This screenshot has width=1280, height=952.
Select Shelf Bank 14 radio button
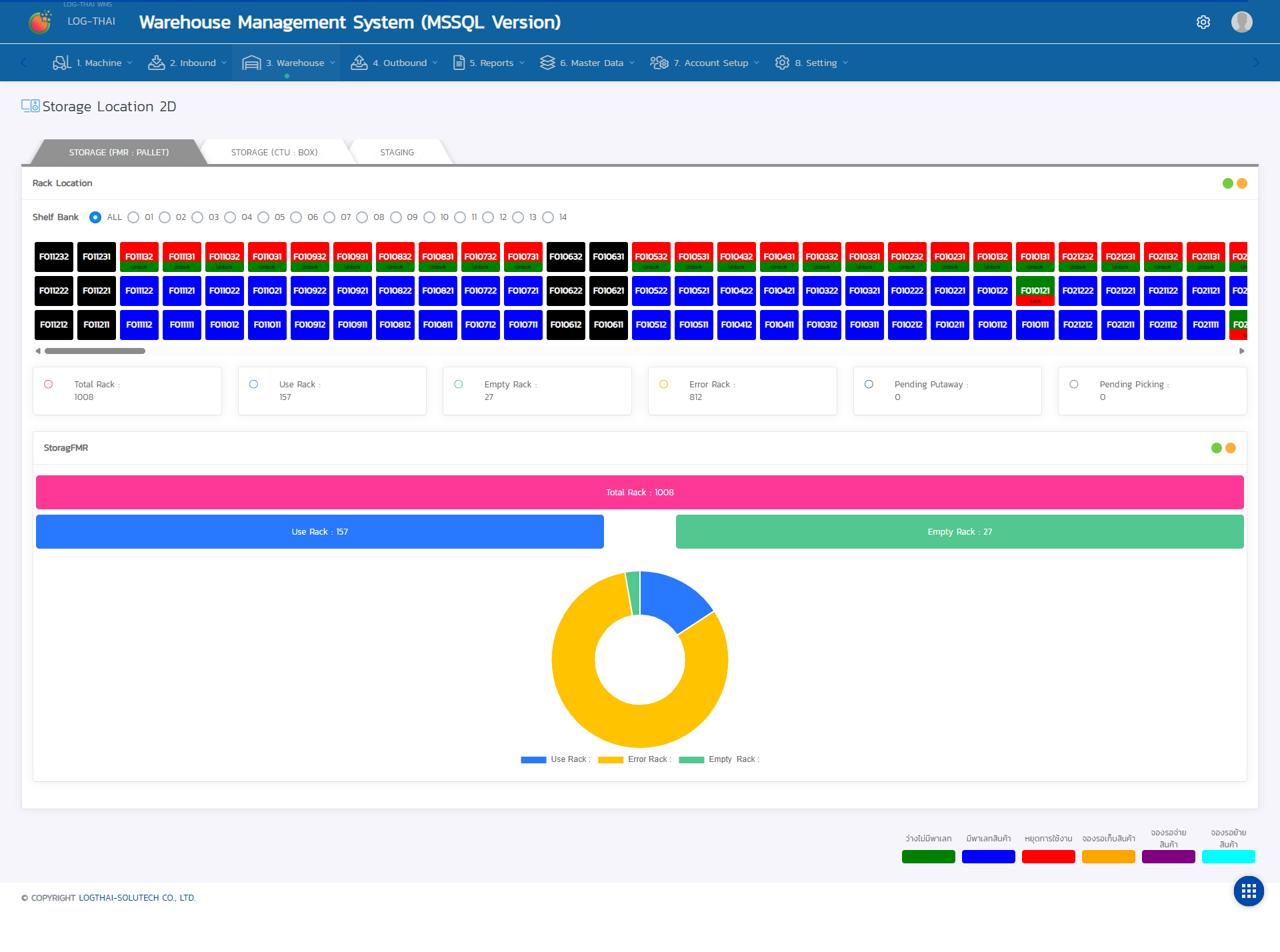[x=548, y=217]
